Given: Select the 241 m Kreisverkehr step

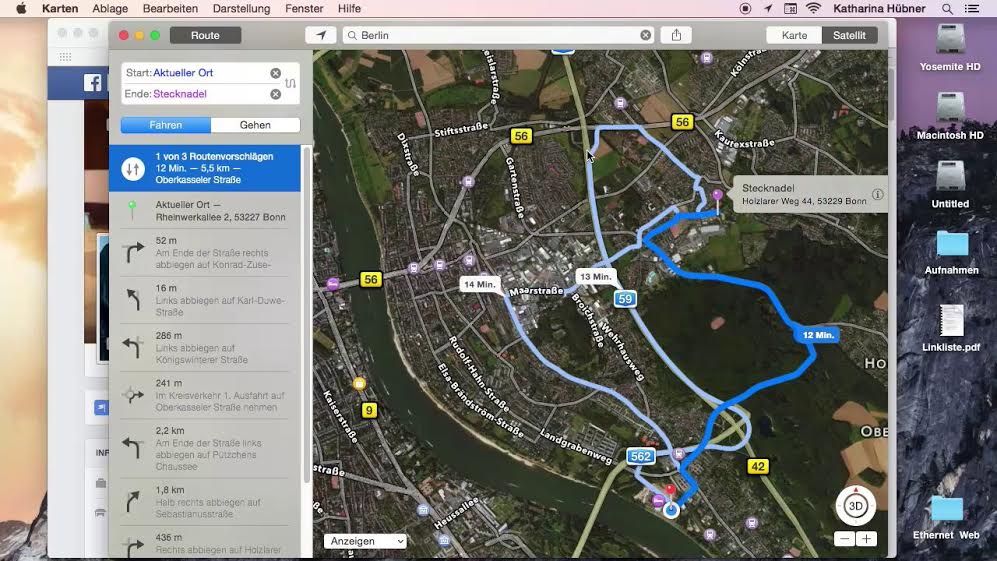Looking at the screenshot, I should click(x=204, y=395).
